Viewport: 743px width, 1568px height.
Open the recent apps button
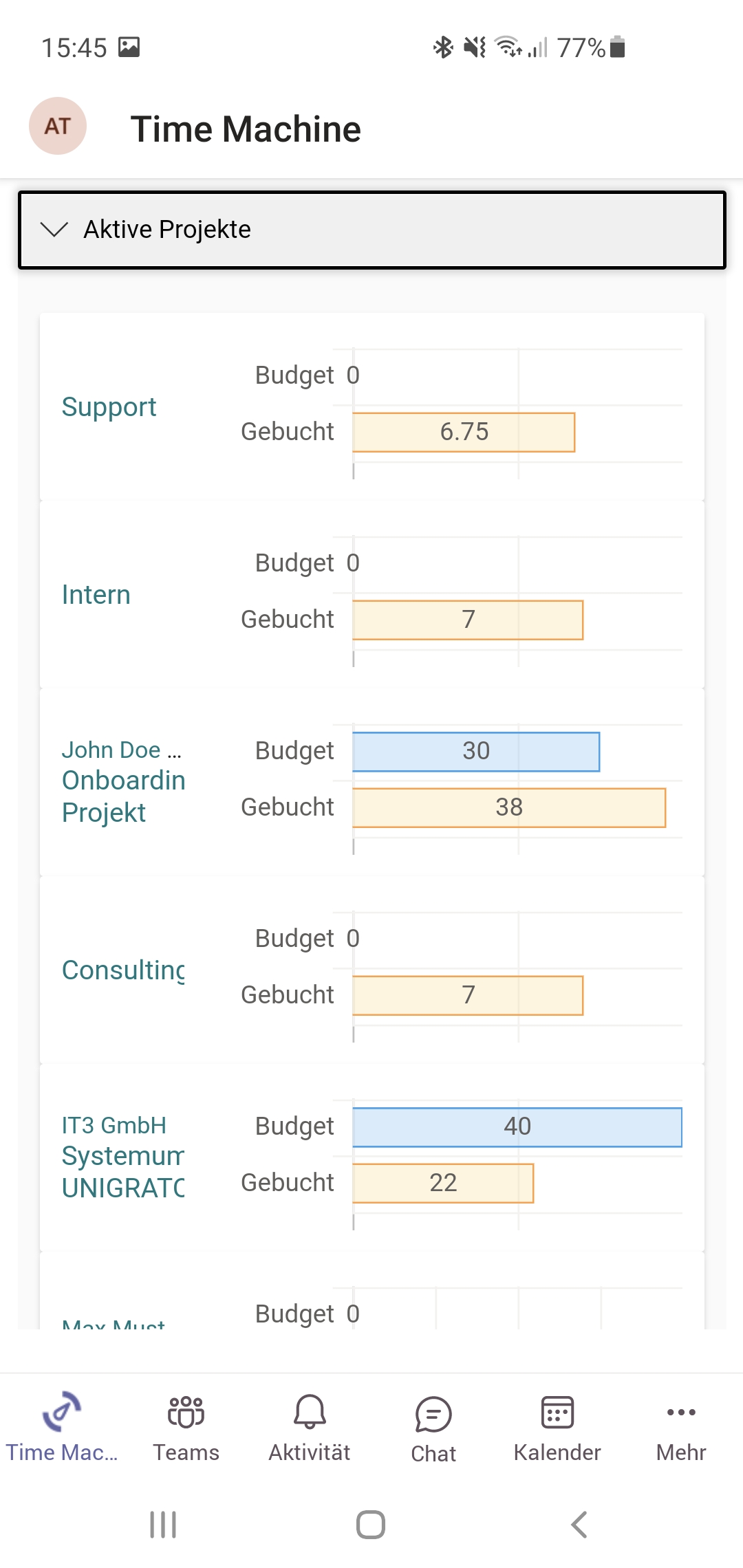pos(163,1525)
